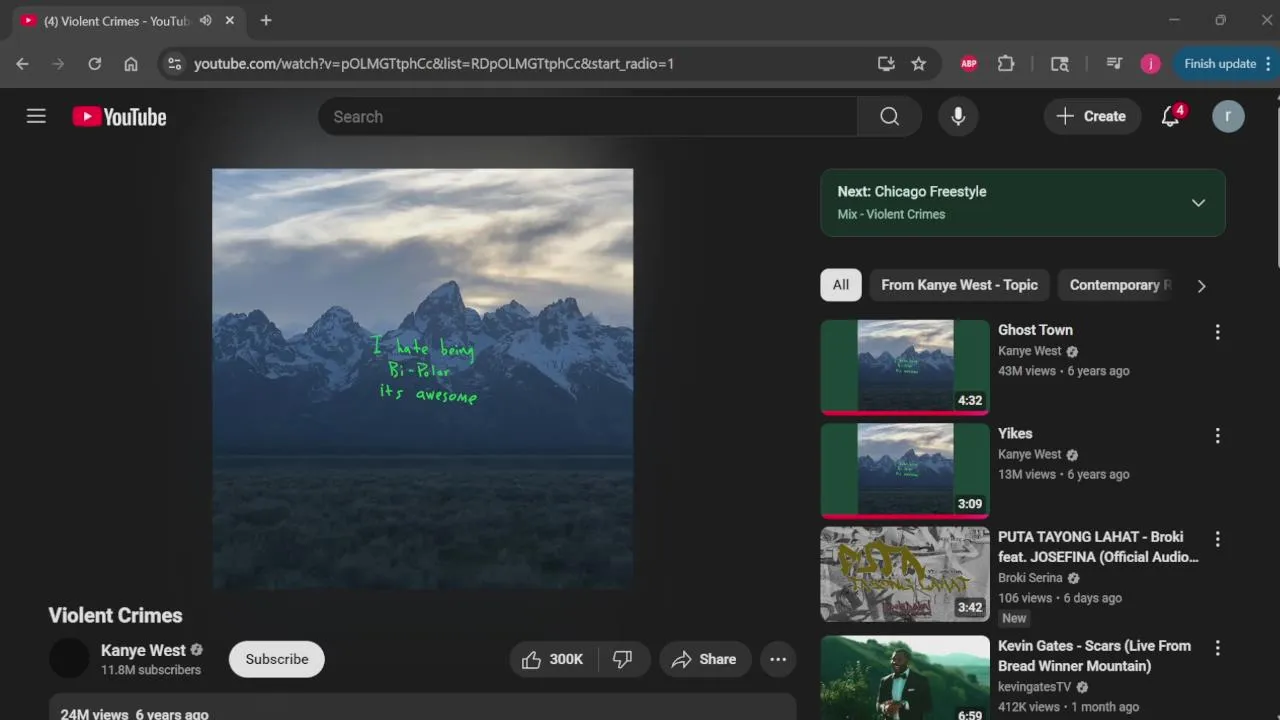Open the Kanye West channel name link
Screen dimensions: 1280x720
pyautogui.click(x=143, y=650)
